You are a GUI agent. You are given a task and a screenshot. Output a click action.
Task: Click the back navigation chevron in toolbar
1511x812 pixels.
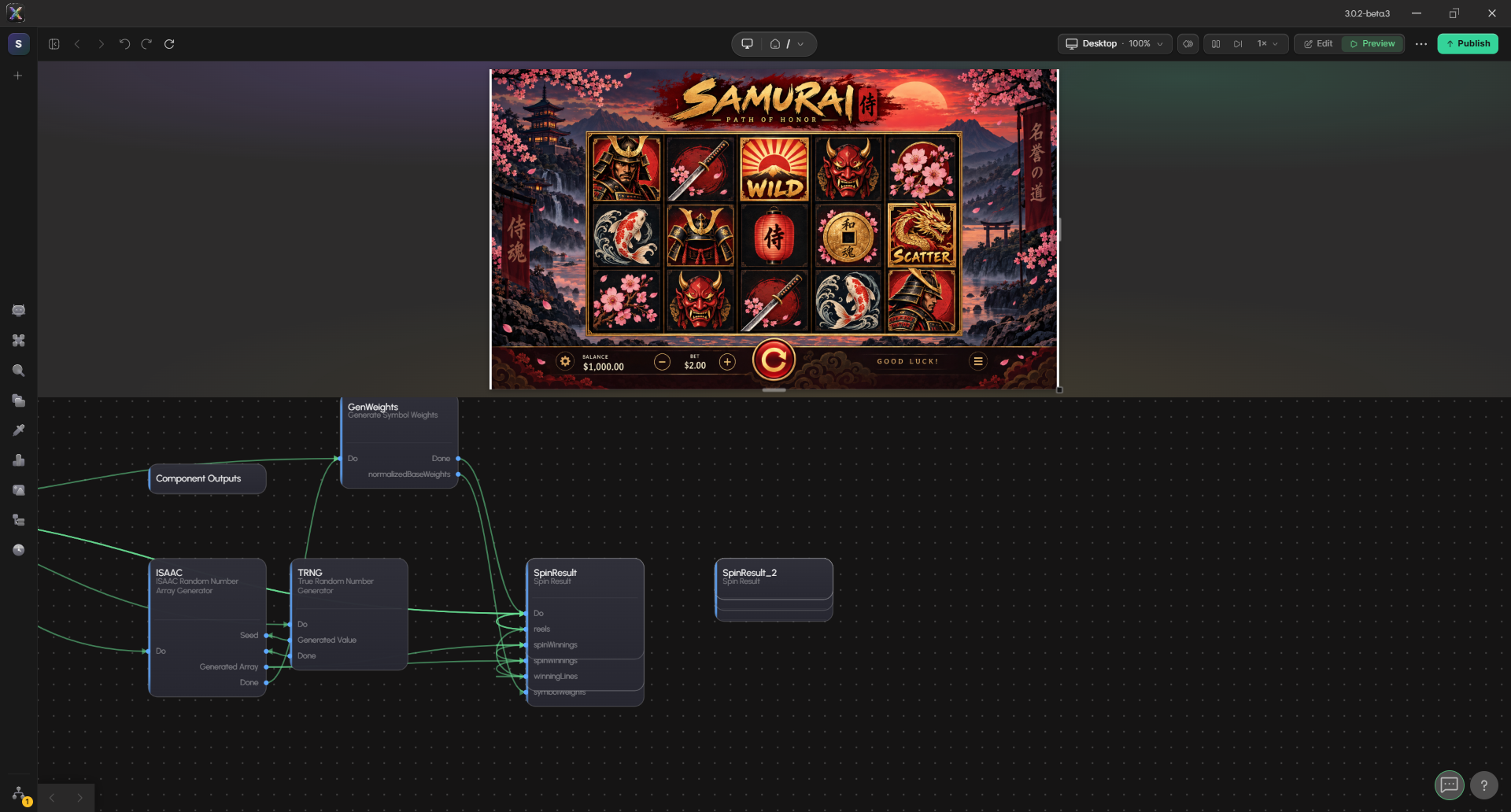pos(77,44)
